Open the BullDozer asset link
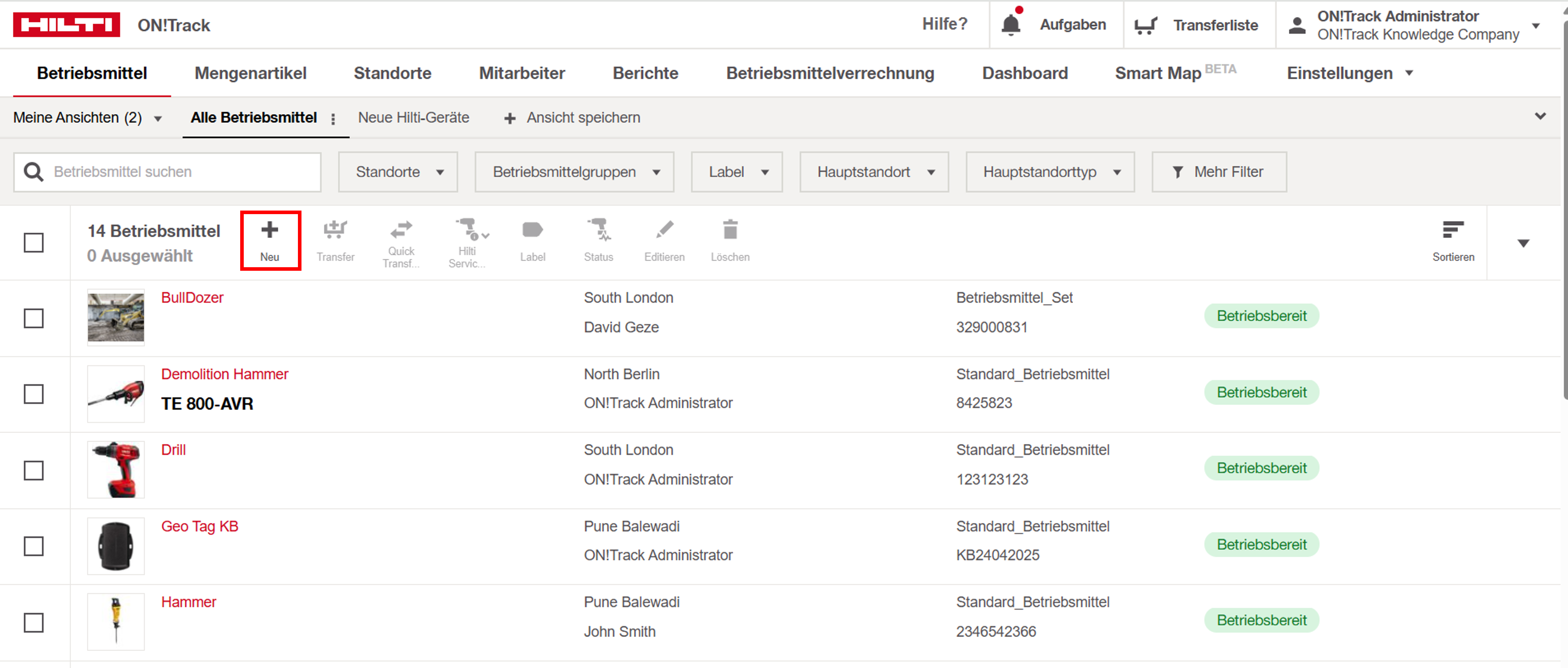 click(192, 298)
